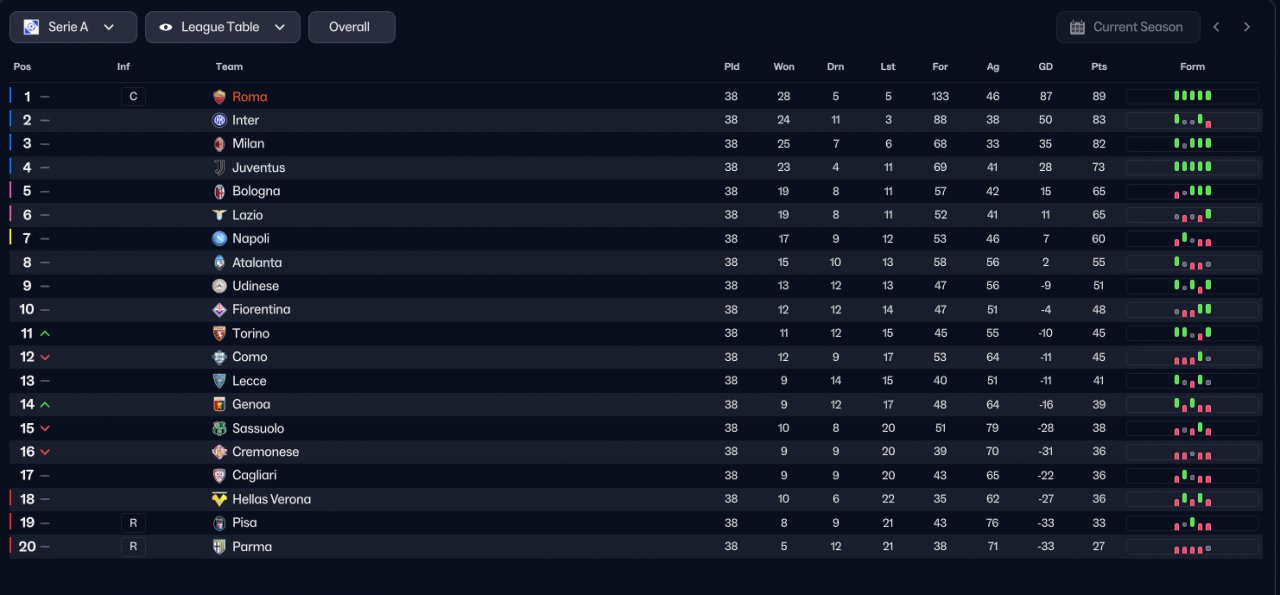This screenshot has height=595, width=1280.
Task: Click the Napoli club crest icon
Action: pos(220,239)
